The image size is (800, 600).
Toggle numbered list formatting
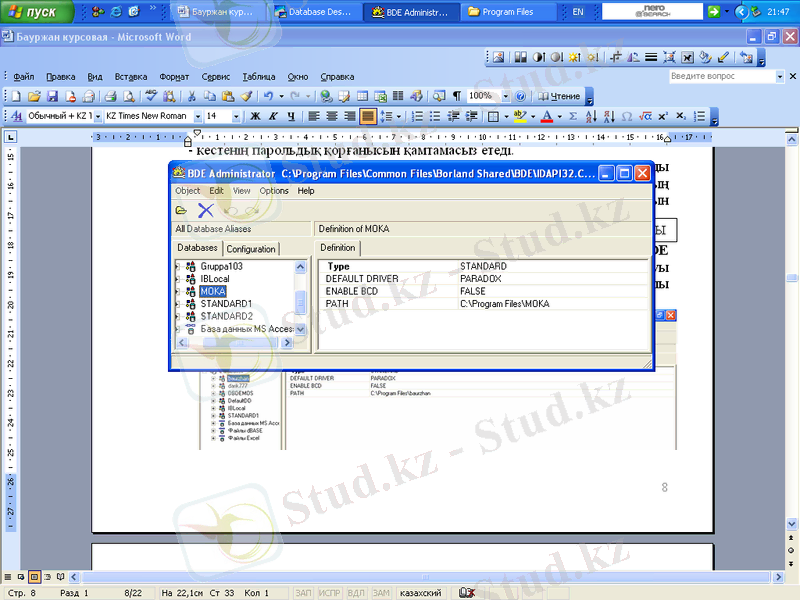tap(417, 116)
